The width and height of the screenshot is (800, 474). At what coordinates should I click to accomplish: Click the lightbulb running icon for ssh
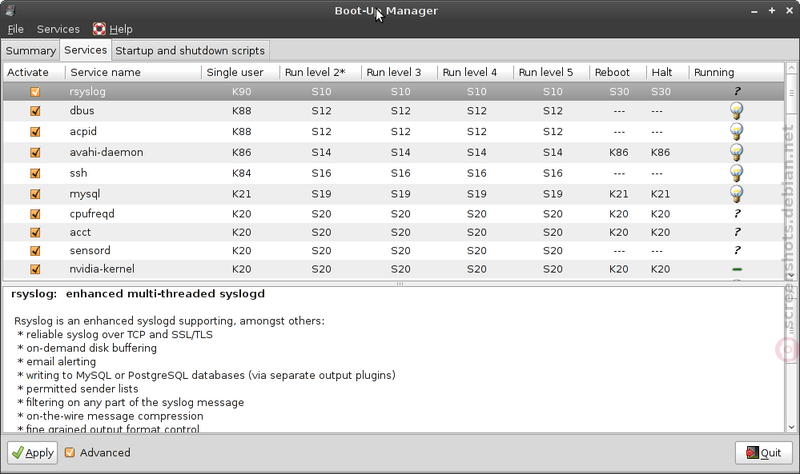point(736,173)
